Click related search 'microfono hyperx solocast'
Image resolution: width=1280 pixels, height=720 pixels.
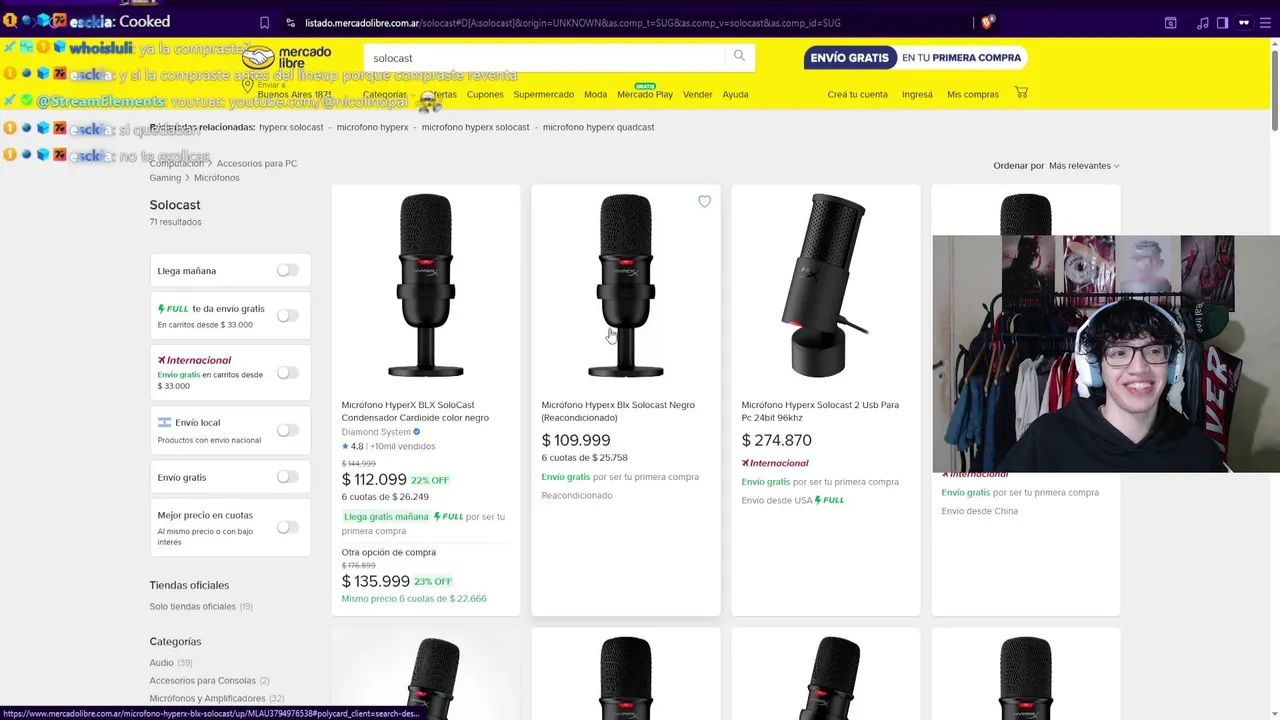(x=475, y=127)
